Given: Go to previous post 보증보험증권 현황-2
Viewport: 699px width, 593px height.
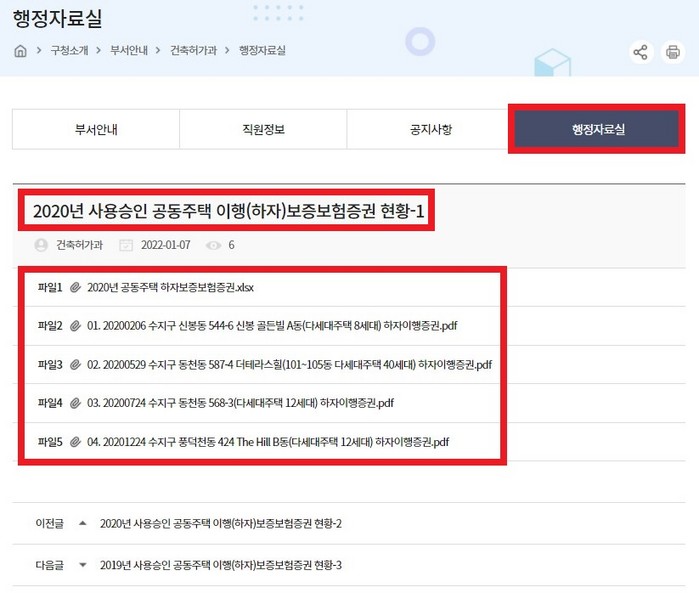Looking at the screenshot, I should [x=221, y=523].
